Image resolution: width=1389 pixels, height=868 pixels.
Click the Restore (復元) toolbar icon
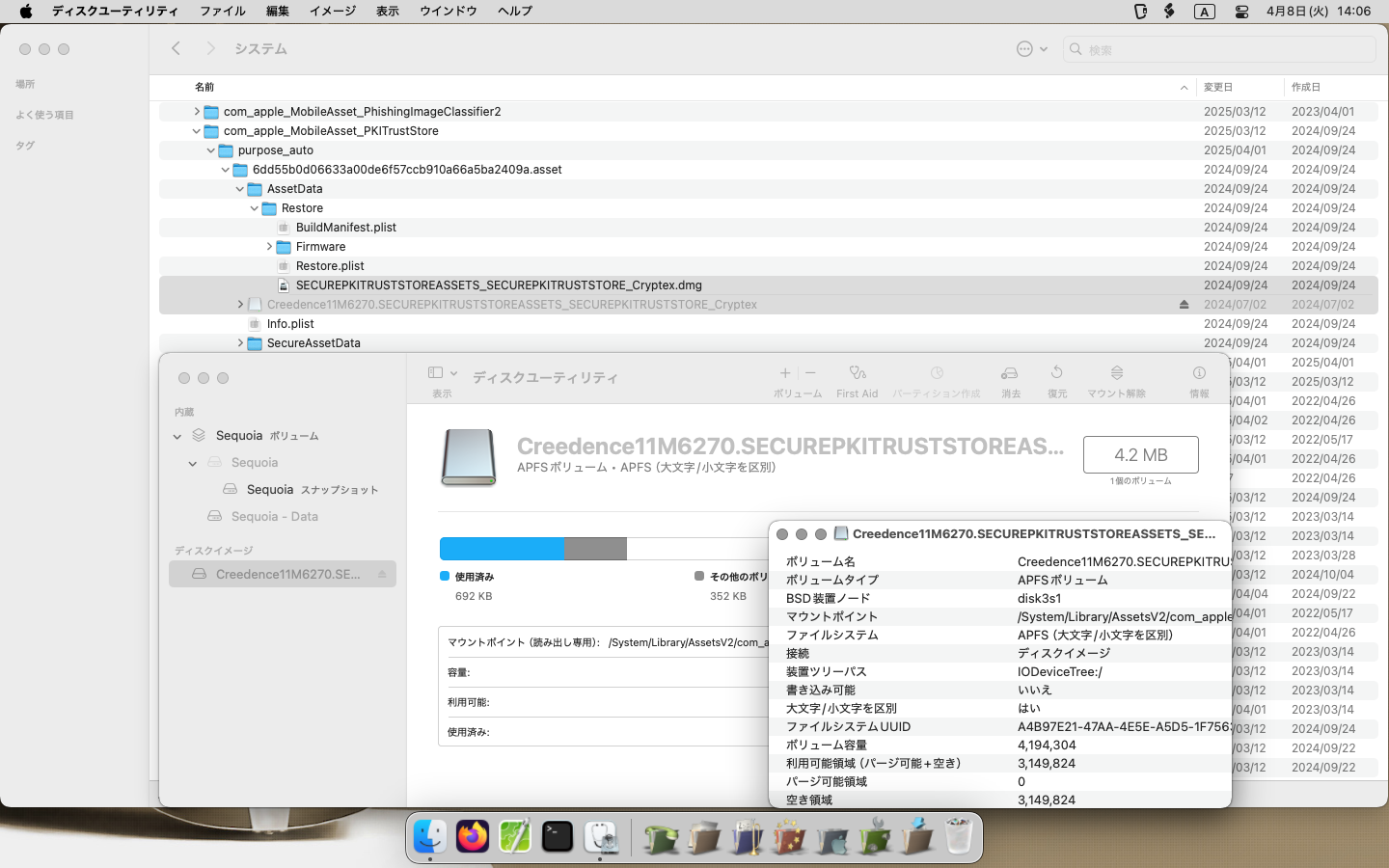coord(1057,373)
